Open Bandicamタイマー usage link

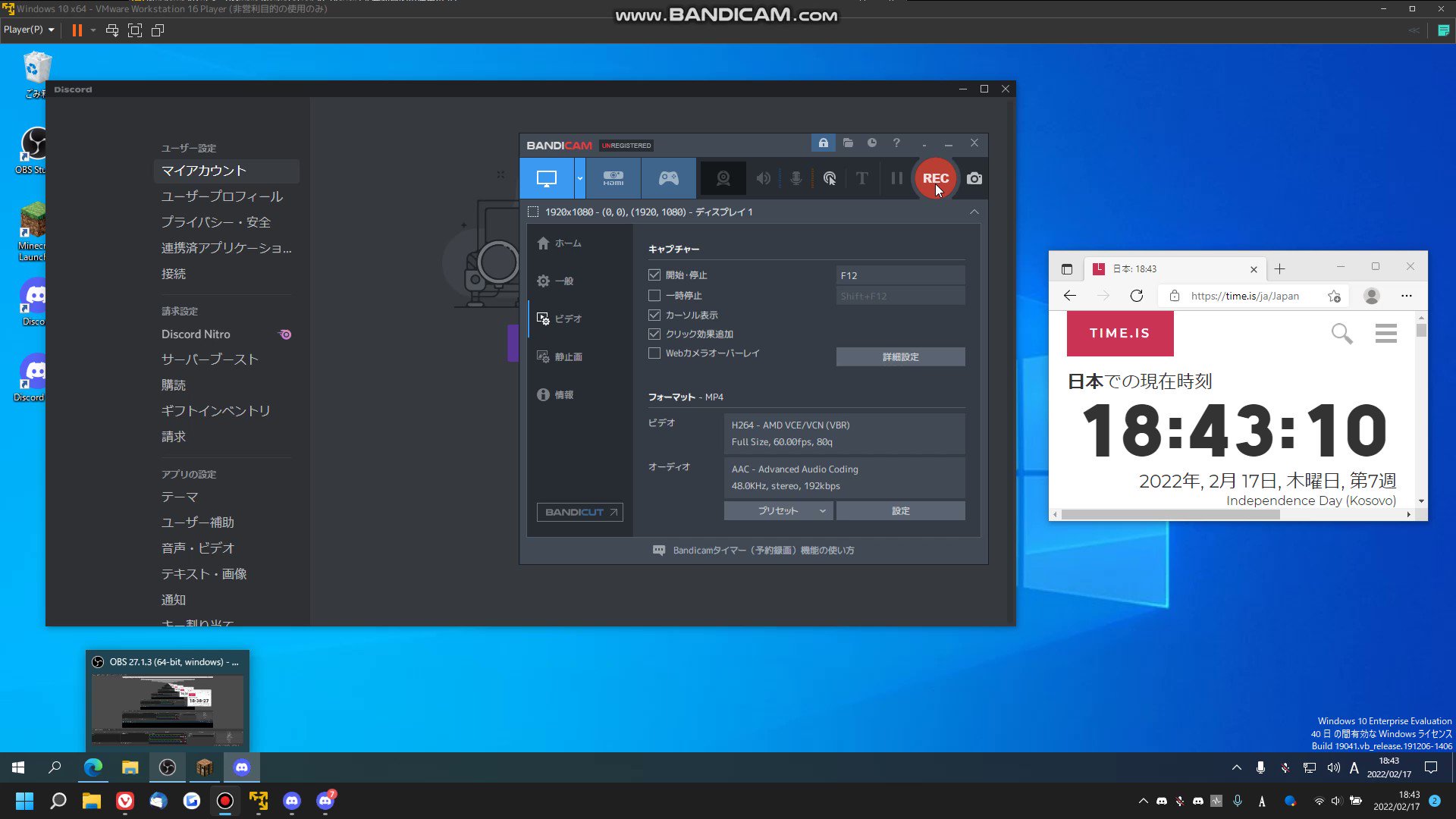tap(753, 551)
